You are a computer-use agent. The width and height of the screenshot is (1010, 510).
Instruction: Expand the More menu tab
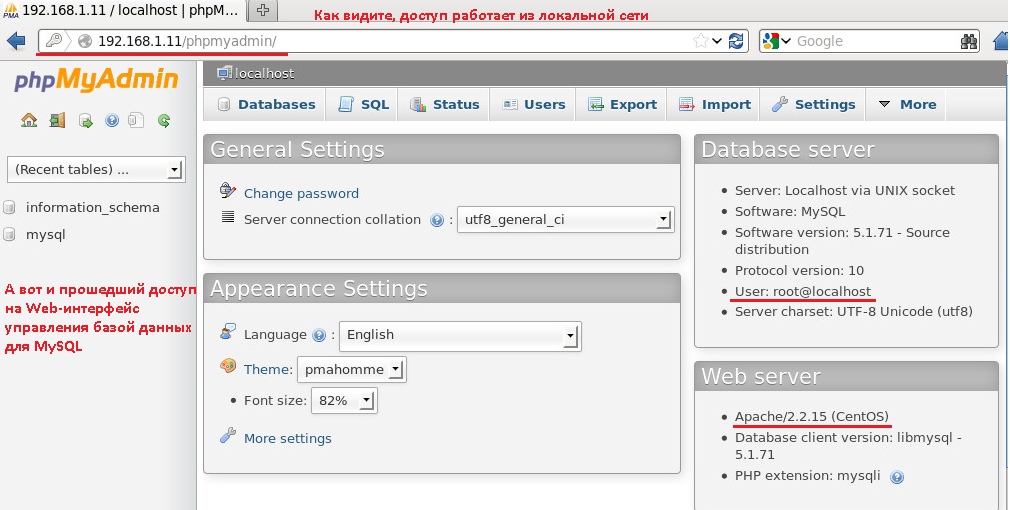908,104
